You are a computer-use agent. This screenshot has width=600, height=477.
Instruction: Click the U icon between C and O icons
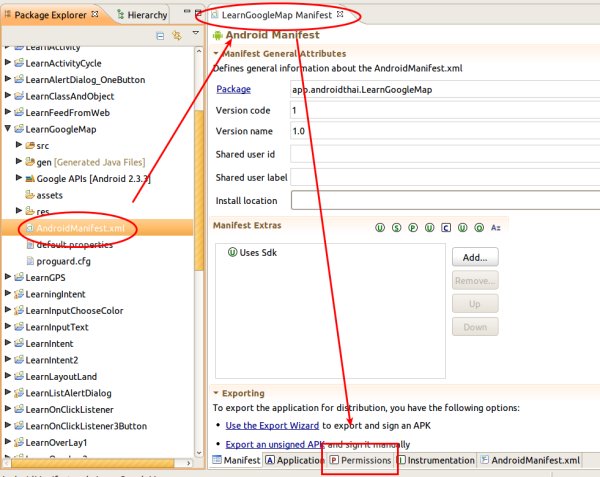462,228
